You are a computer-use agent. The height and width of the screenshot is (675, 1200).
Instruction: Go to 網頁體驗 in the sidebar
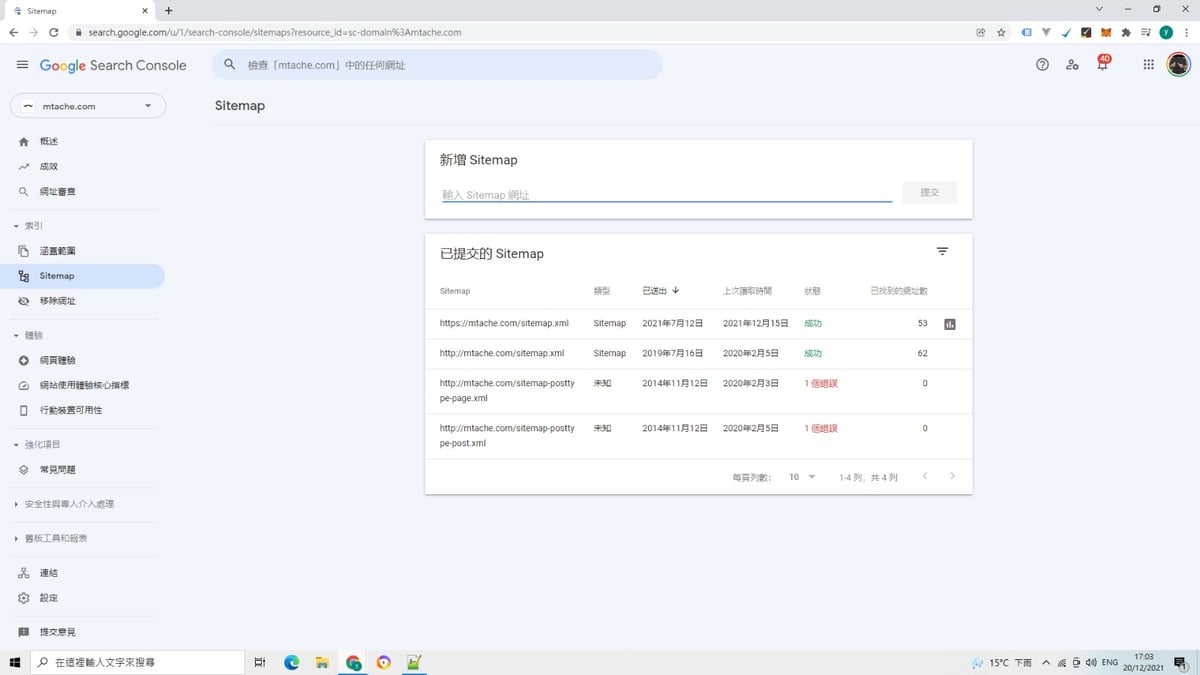pyautogui.click(x=57, y=360)
